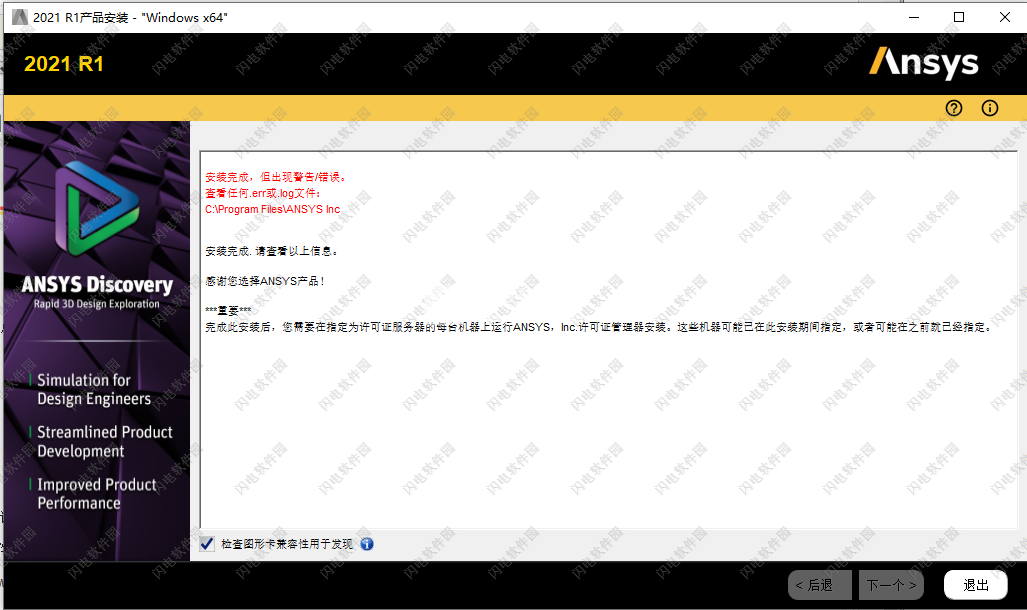Maximize the installer window
Image resolution: width=1027 pixels, height=610 pixels.
pyautogui.click(x=959, y=17)
